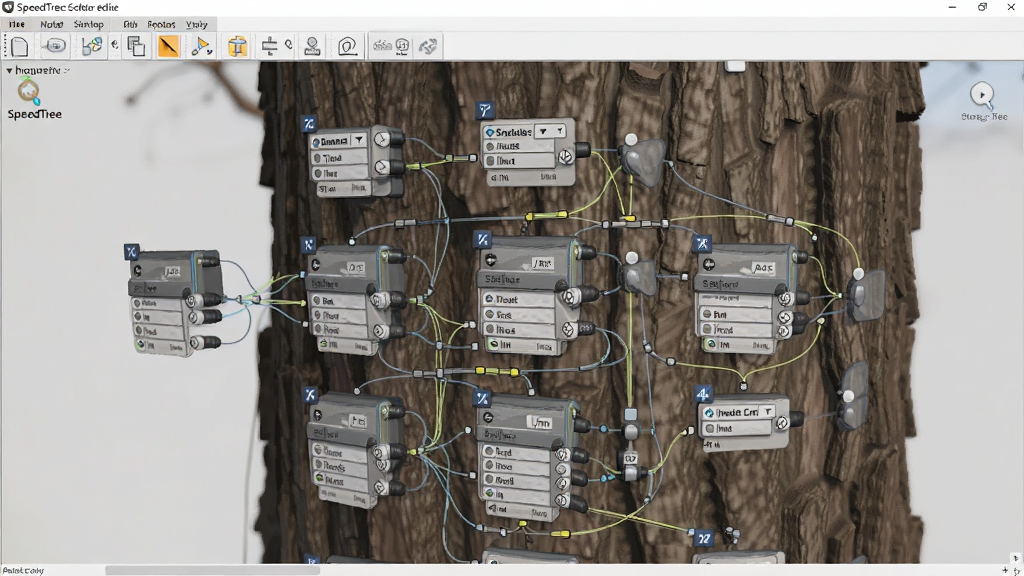The image size is (1024, 576).
Task: Open the first dropdown arrow on the Snatslse header
Action: 543,131
